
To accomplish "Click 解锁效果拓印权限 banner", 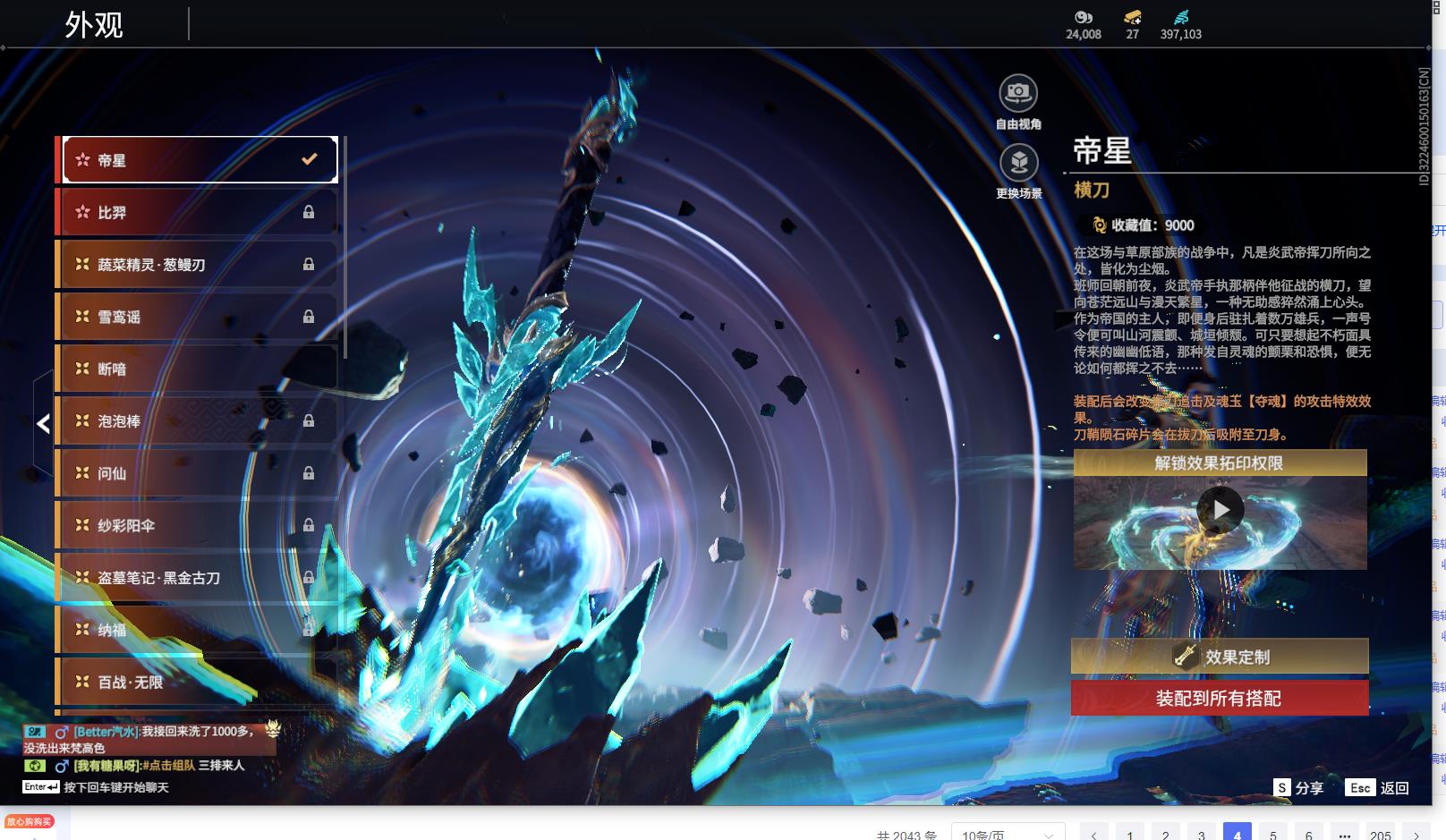I will point(1219,463).
